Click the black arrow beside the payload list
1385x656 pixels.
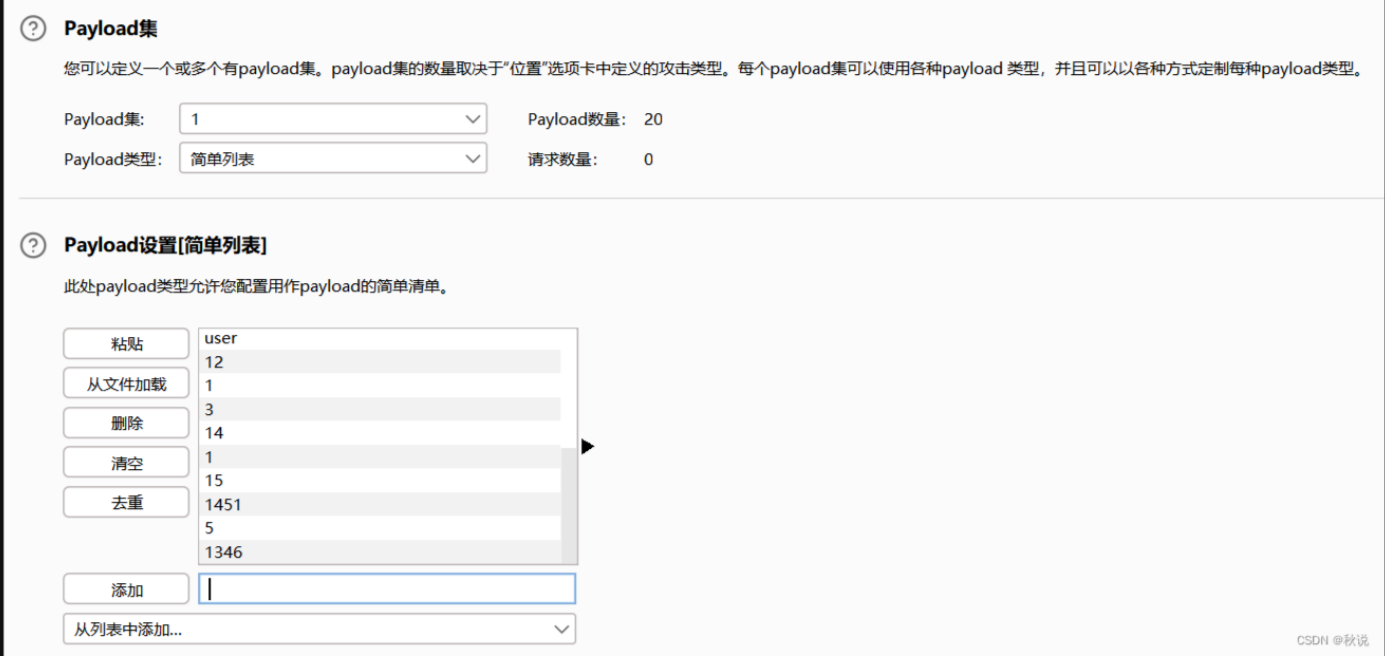[588, 446]
